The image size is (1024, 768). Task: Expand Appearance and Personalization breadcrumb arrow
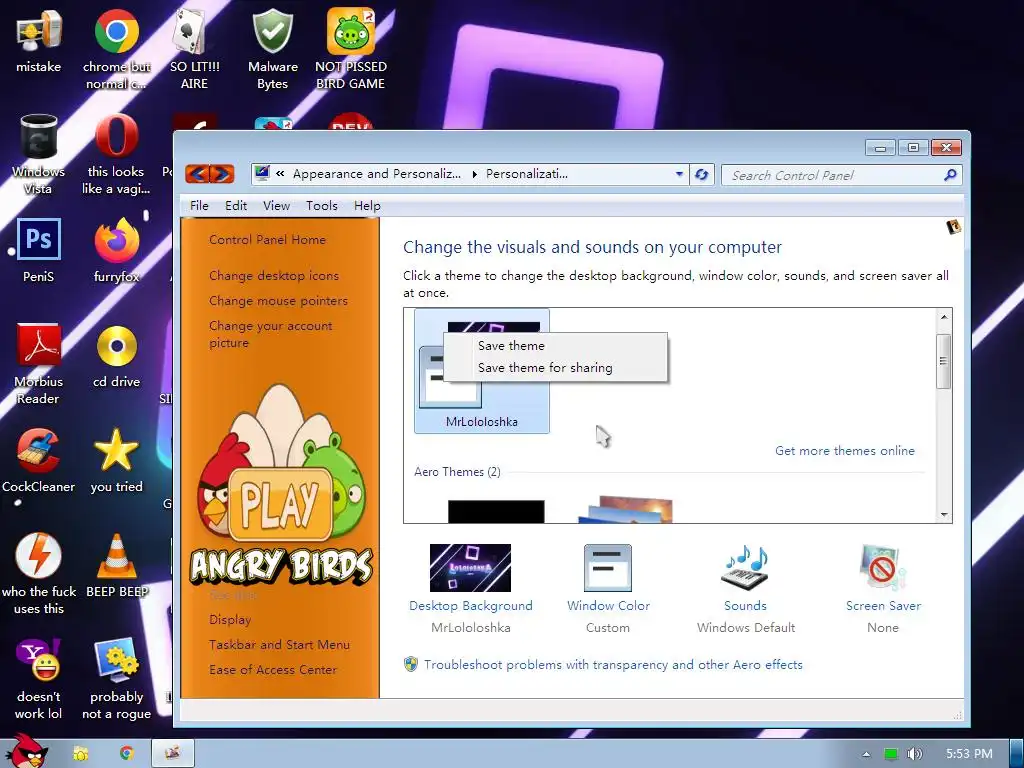(x=474, y=174)
